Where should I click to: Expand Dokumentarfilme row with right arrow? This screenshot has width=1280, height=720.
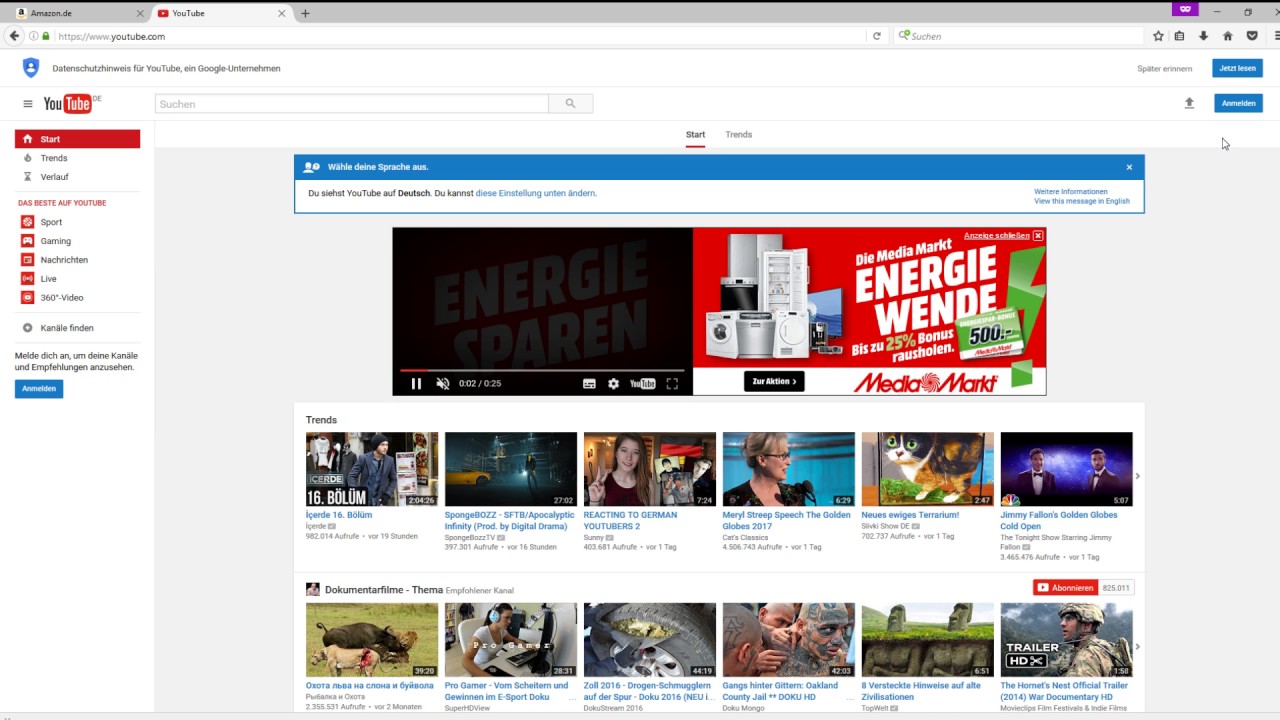click(x=1138, y=646)
